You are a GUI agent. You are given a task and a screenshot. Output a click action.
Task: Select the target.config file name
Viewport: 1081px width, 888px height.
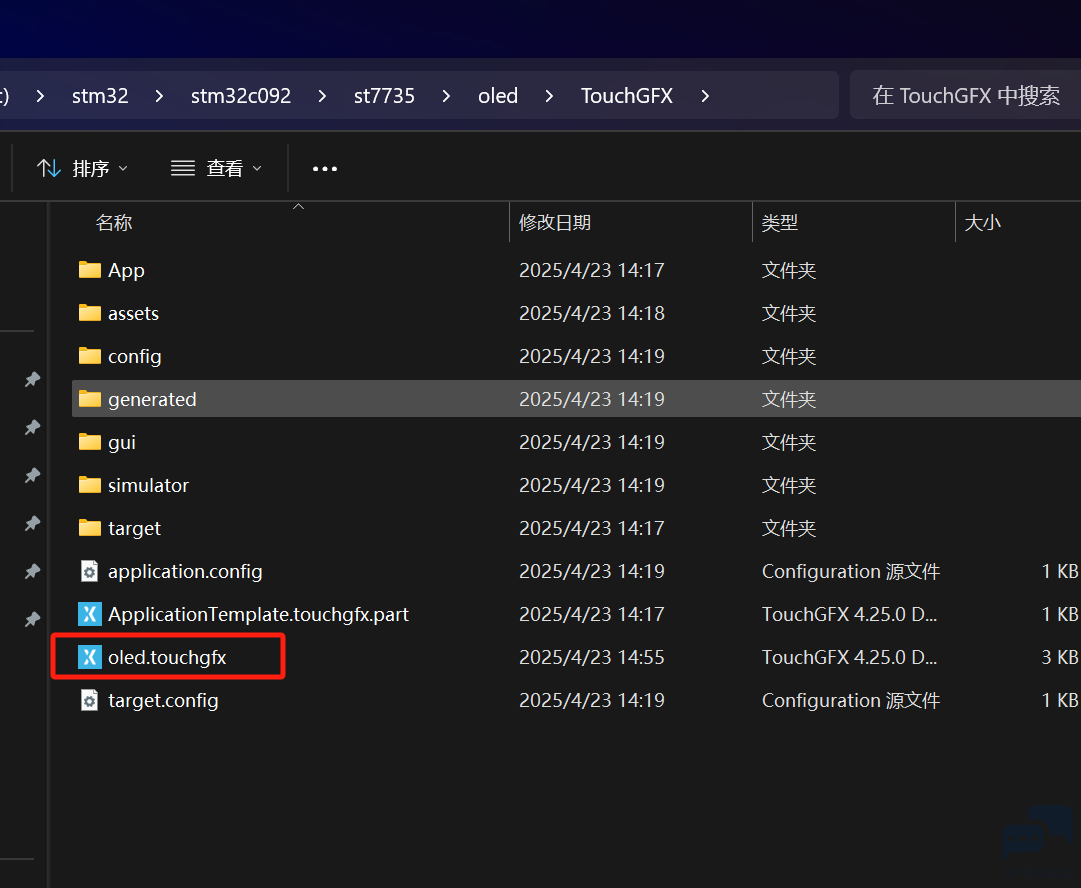[163, 700]
